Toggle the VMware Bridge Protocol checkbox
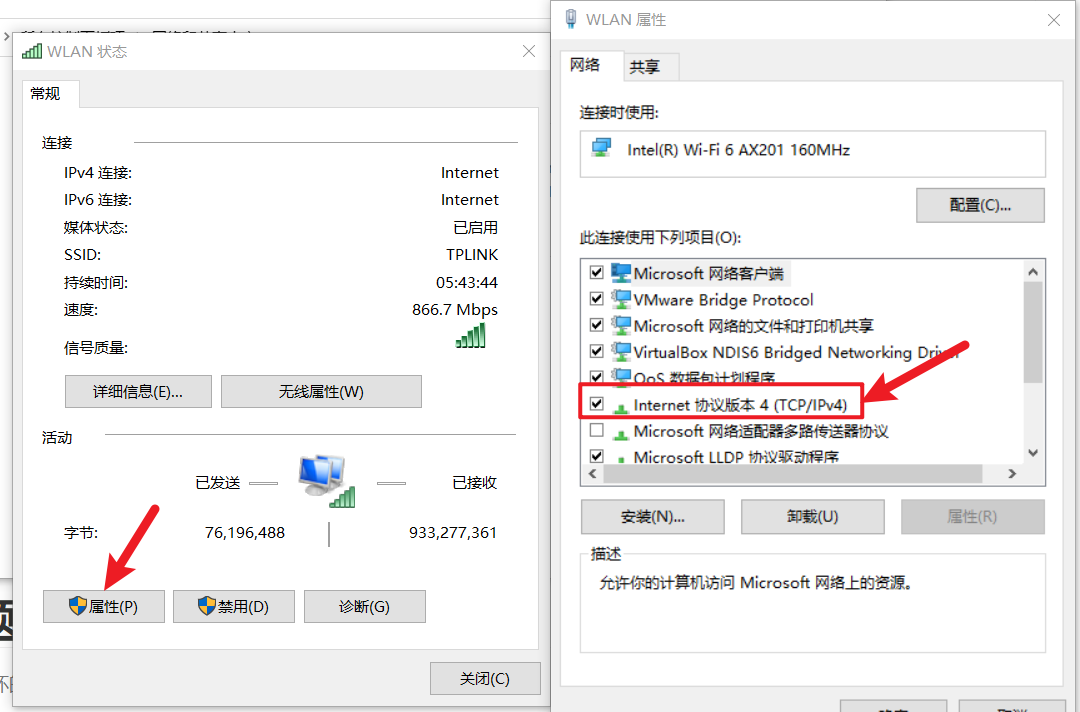 point(596,299)
